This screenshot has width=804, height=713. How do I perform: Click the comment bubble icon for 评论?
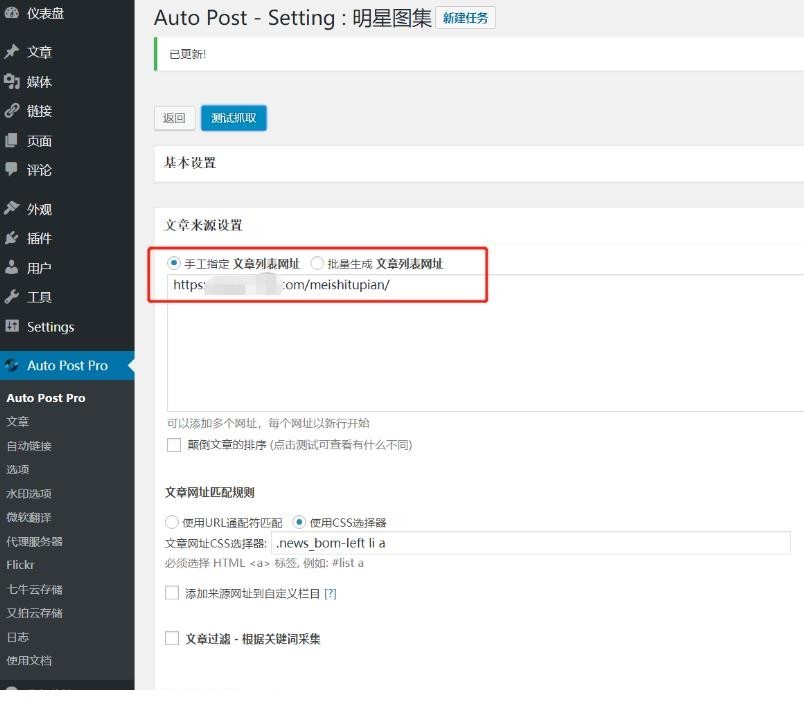[x=11, y=169]
